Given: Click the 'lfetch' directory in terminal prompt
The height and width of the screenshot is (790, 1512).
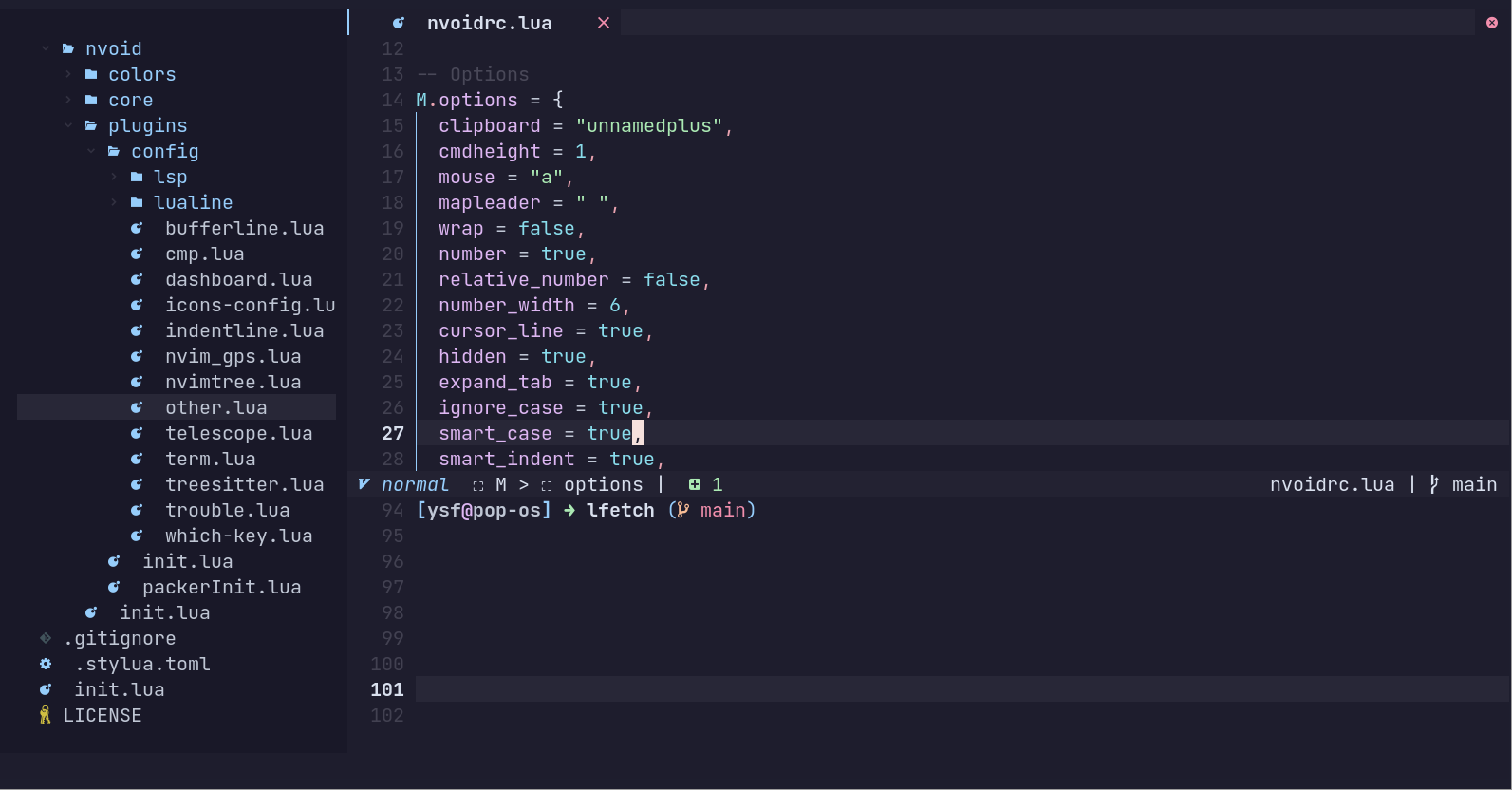Looking at the screenshot, I should click(x=621, y=510).
